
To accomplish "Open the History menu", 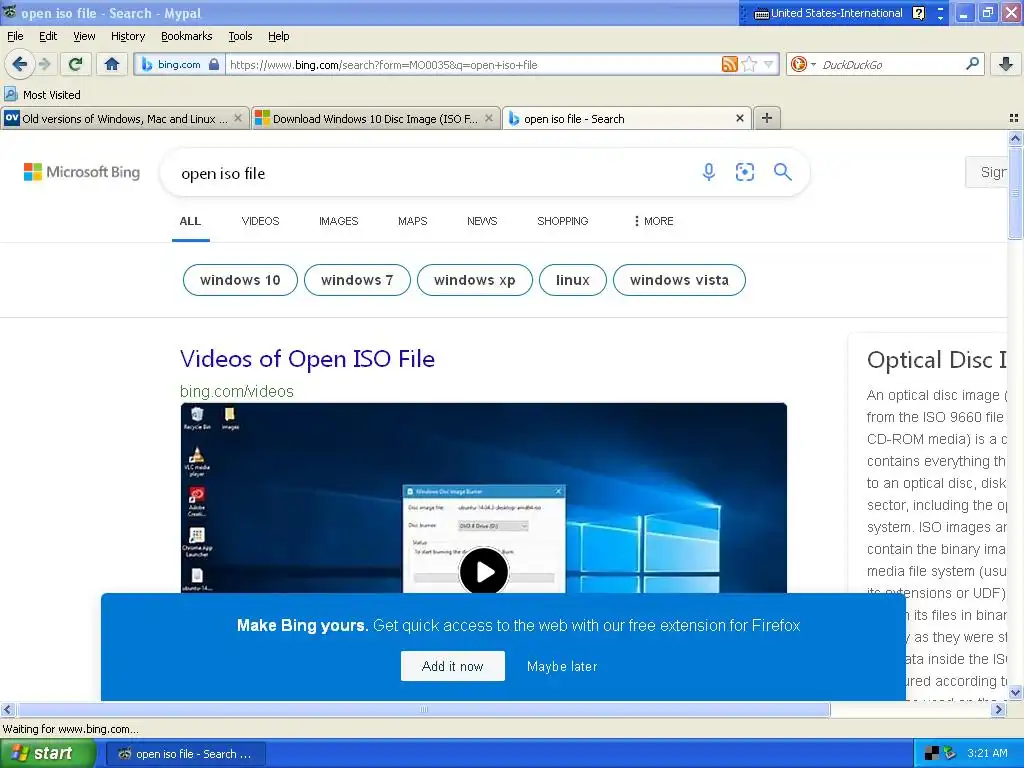I will 128,36.
